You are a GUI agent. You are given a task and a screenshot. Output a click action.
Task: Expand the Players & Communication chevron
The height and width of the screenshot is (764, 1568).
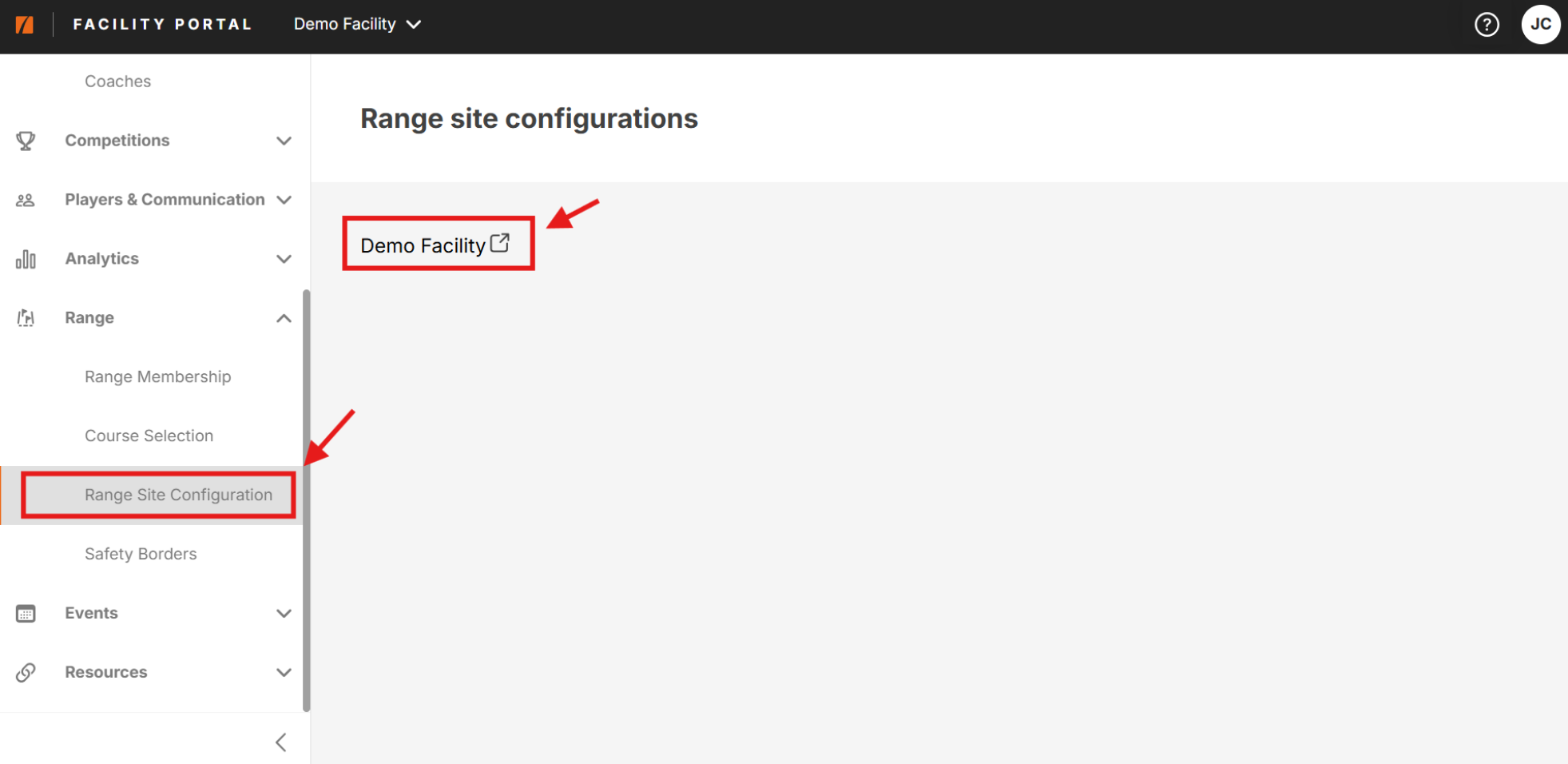pyautogui.click(x=284, y=200)
